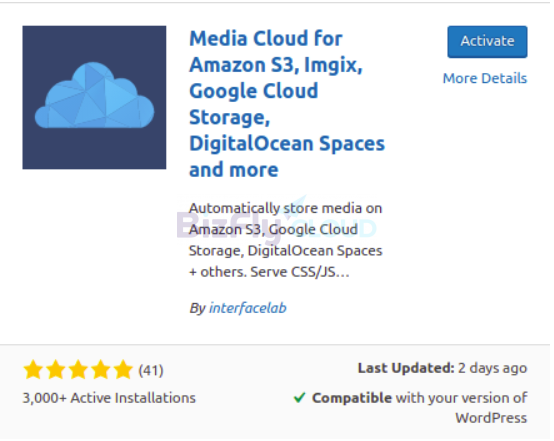This screenshot has width=554, height=441.
Task: Select 'Compatible with your version of WordPress' text
Action: [x=419, y=408]
